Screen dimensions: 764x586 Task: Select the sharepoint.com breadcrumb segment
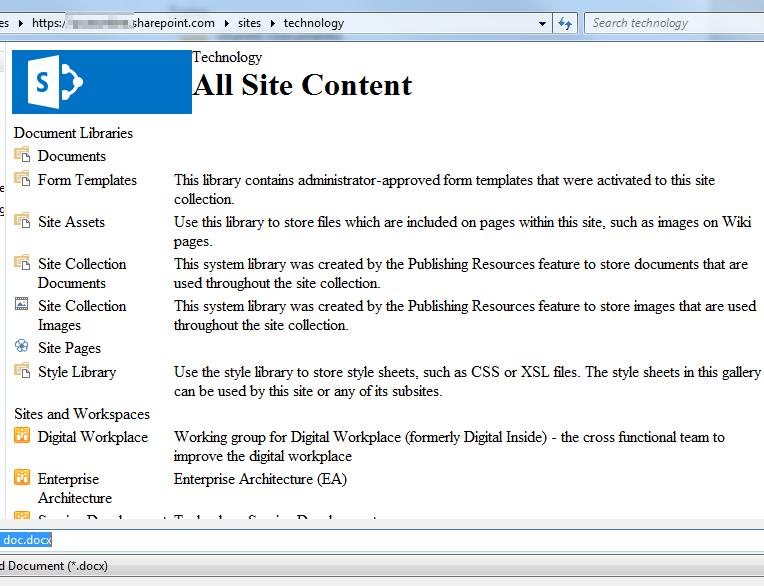pyautogui.click(x=173, y=23)
